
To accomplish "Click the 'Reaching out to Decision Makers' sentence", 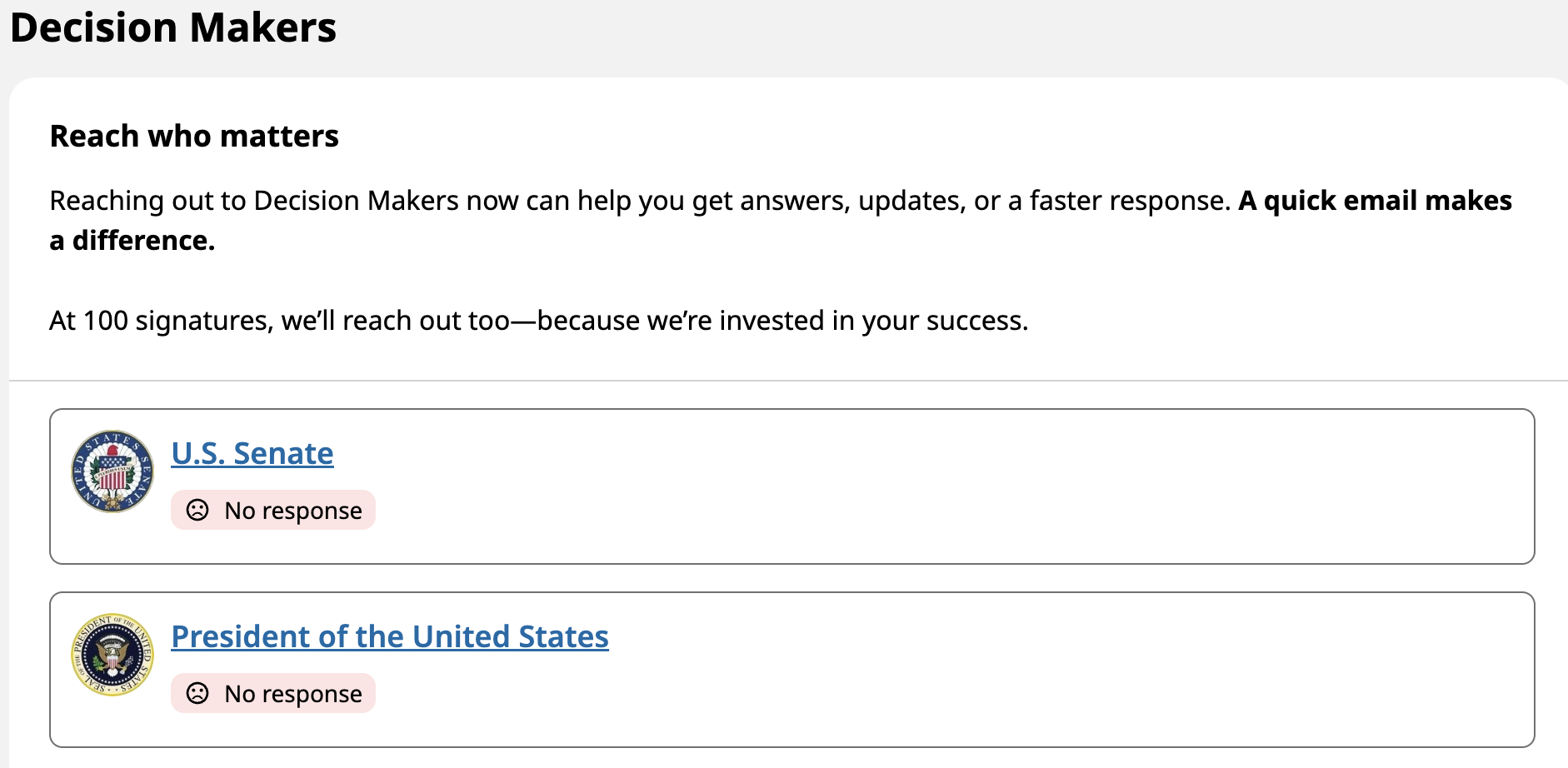I will (640, 201).
